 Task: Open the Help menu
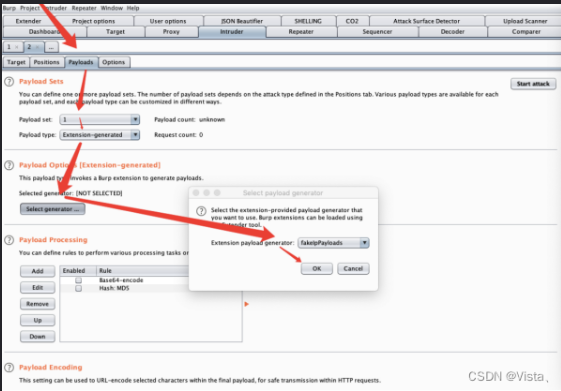coord(133,8)
